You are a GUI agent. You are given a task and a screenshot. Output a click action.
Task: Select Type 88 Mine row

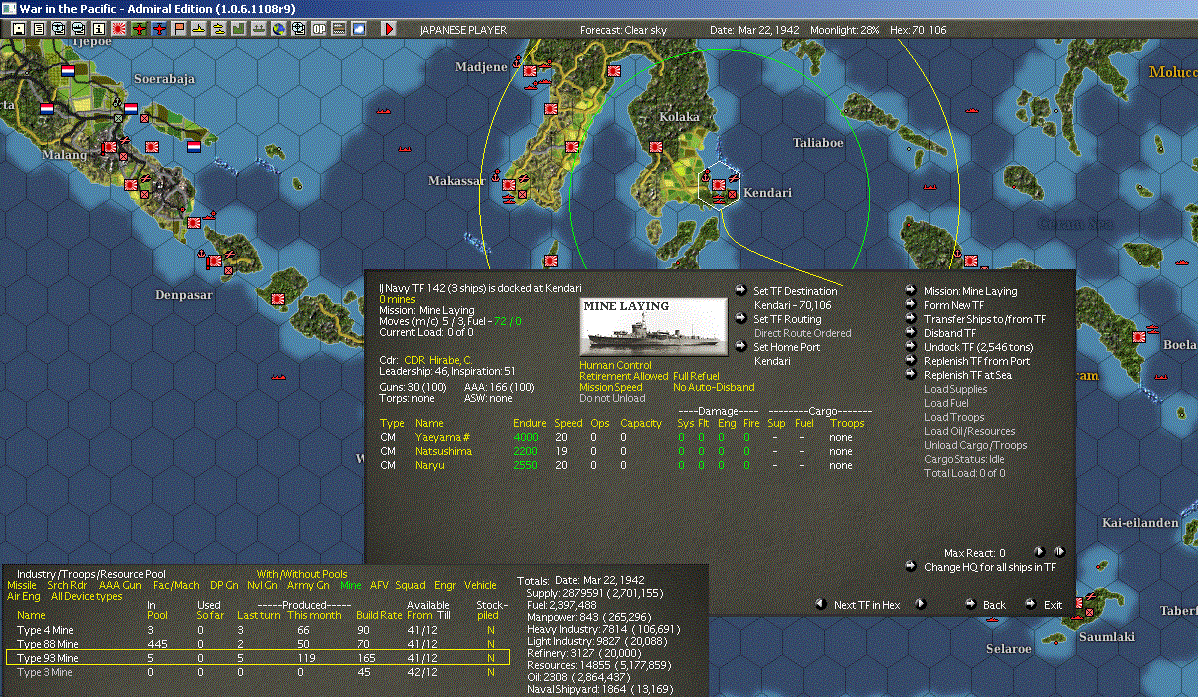[257, 644]
